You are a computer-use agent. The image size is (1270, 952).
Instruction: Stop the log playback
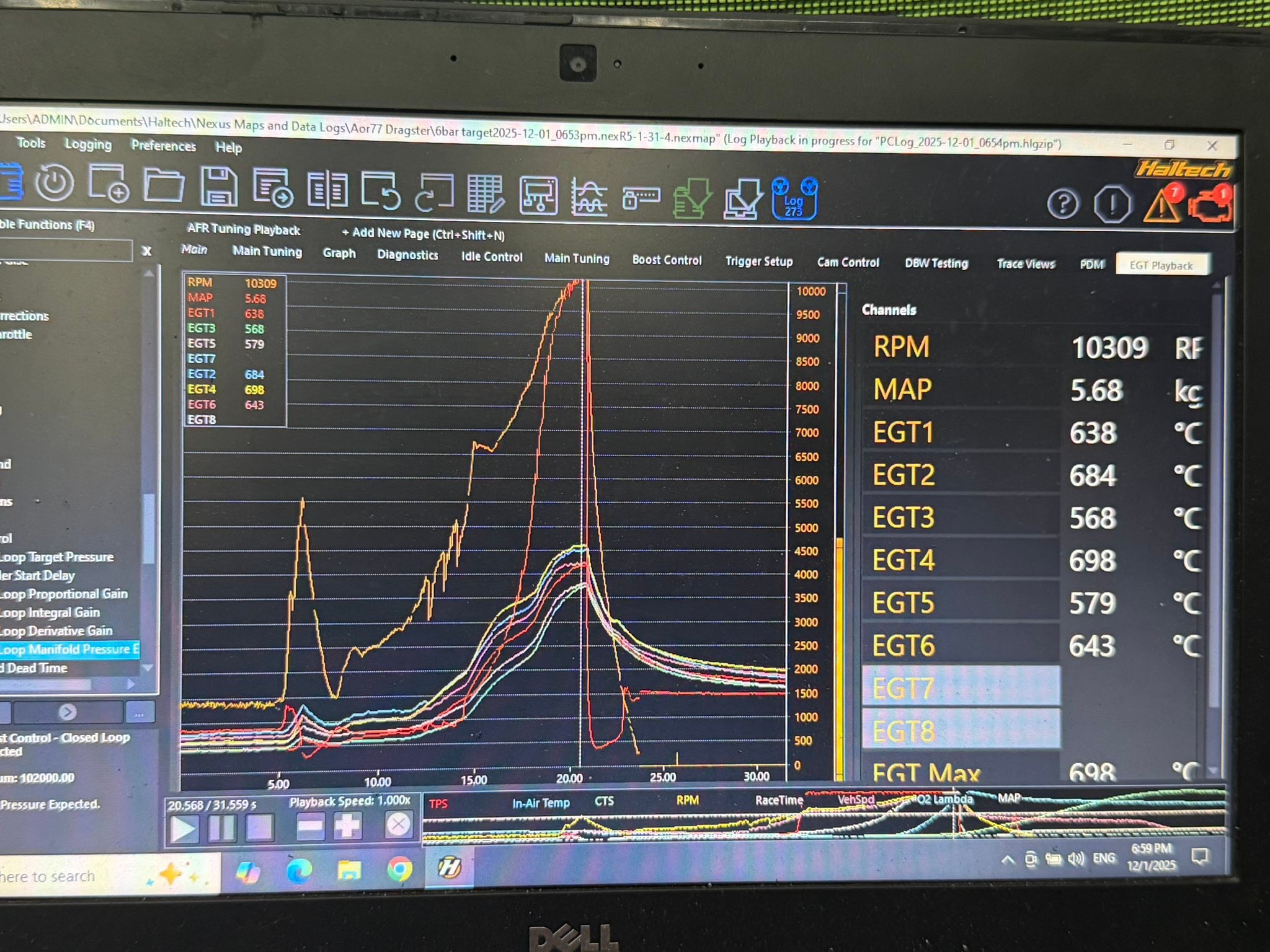(x=259, y=827)
